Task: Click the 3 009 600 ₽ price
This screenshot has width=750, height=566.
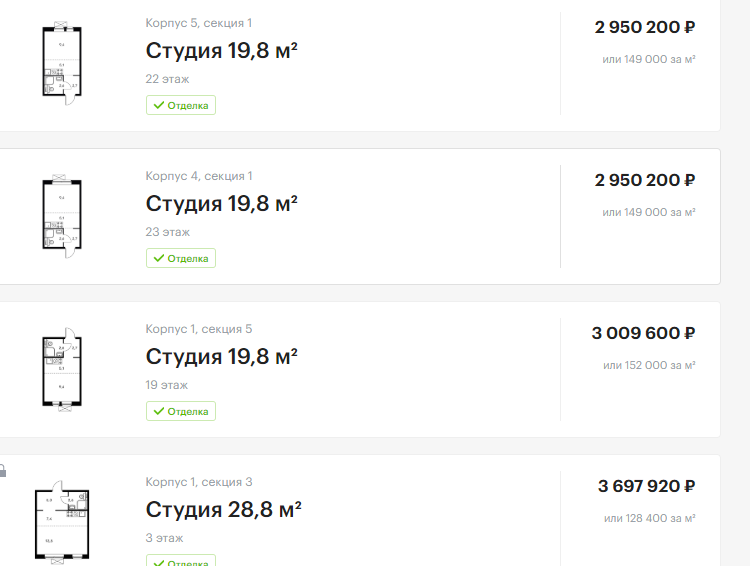Action: 644,333
